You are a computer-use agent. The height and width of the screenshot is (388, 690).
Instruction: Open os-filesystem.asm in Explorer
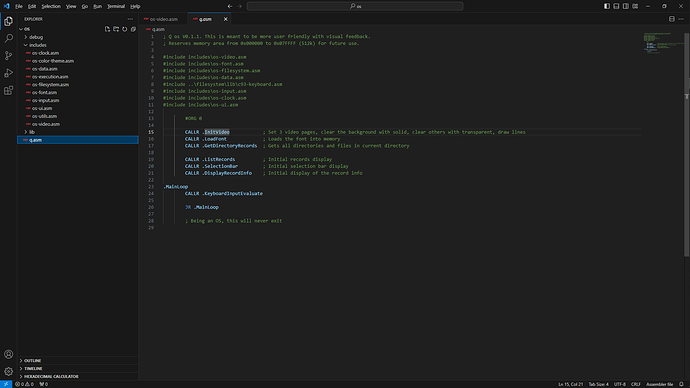click(x=78, y=84)
